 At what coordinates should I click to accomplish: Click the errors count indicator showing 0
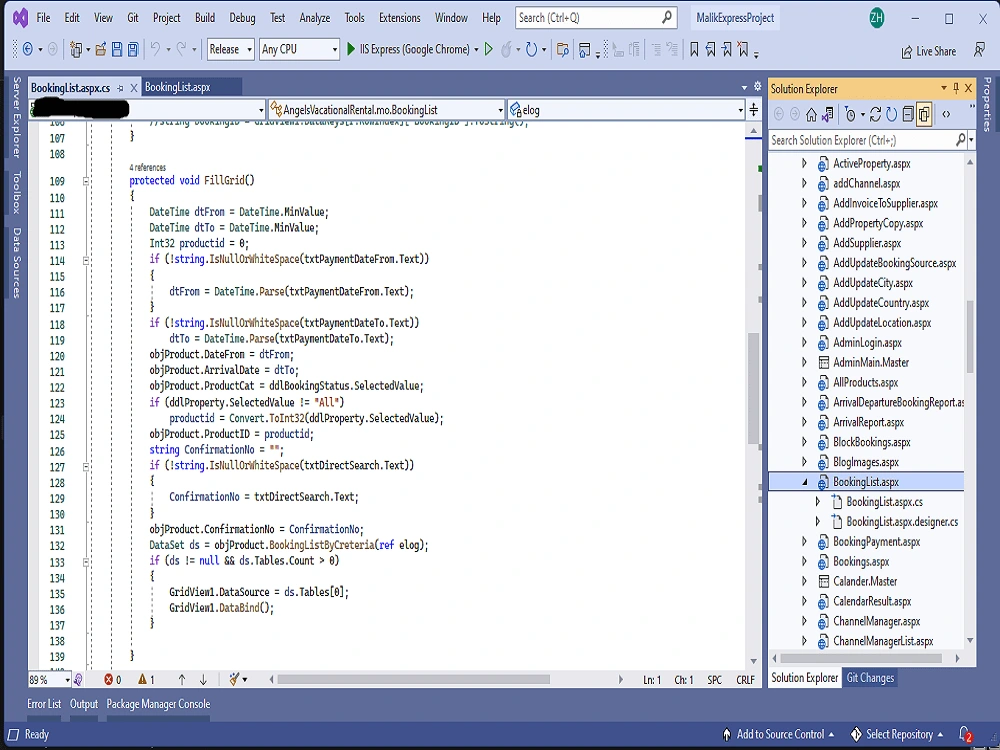point(112,680)
